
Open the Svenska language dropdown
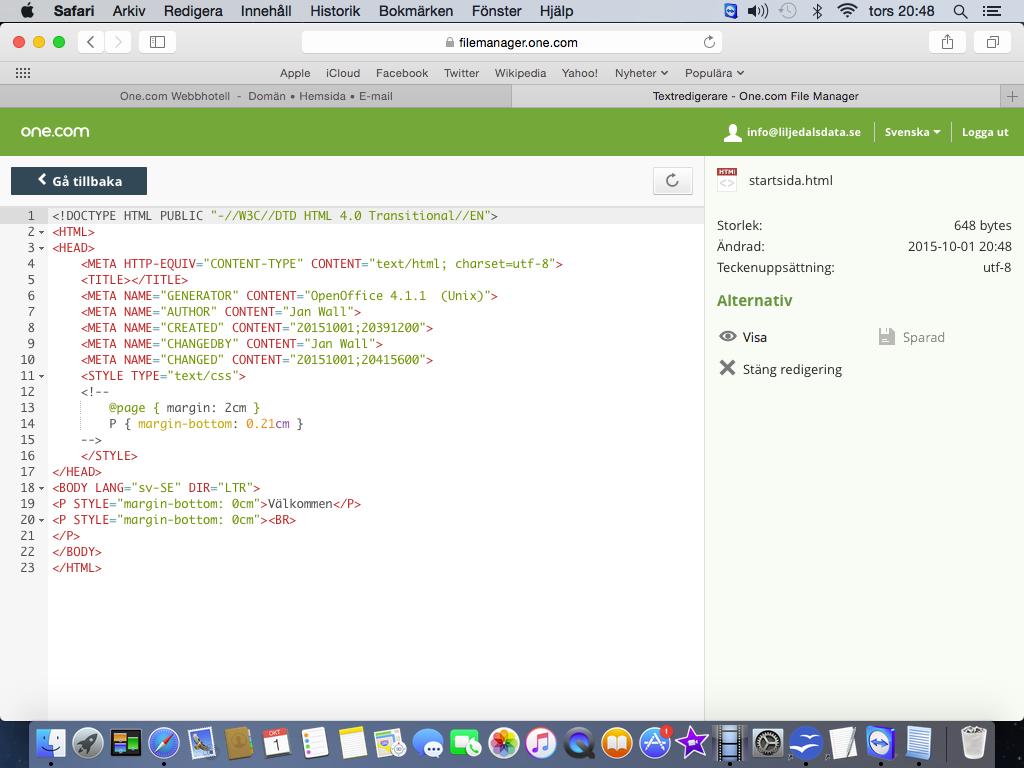pyautogui.click(x=912, y=132)
